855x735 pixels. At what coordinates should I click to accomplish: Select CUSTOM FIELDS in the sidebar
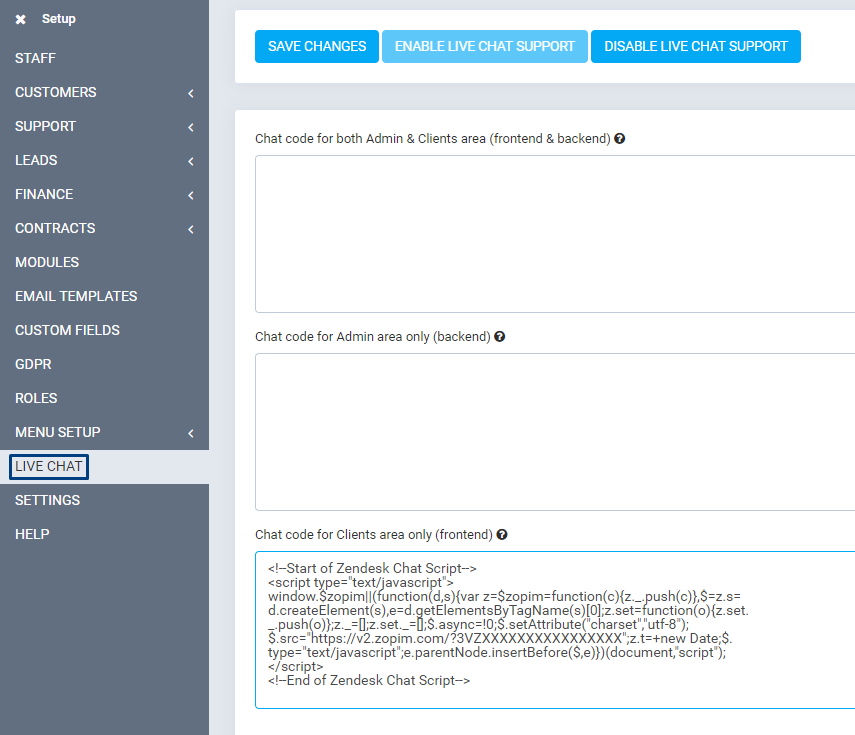point(67,330)
